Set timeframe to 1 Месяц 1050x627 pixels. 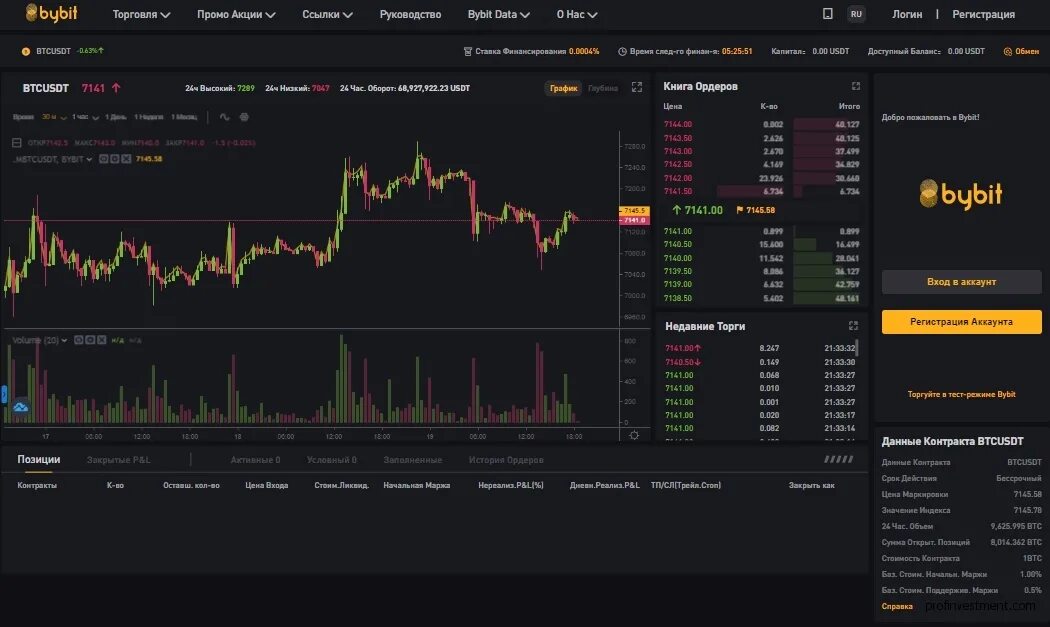[x=184, y=117]
